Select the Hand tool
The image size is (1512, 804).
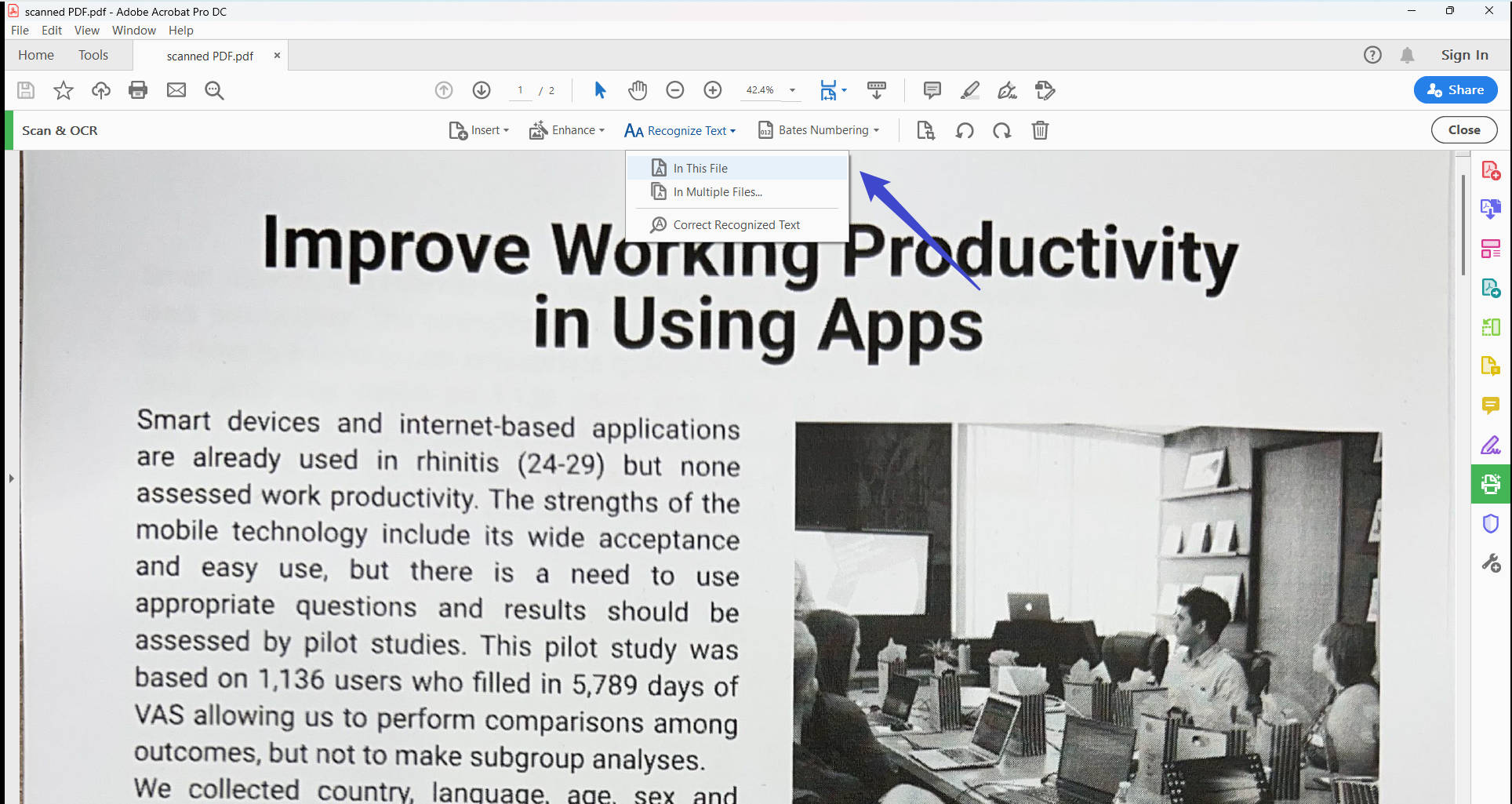(638, 89)
